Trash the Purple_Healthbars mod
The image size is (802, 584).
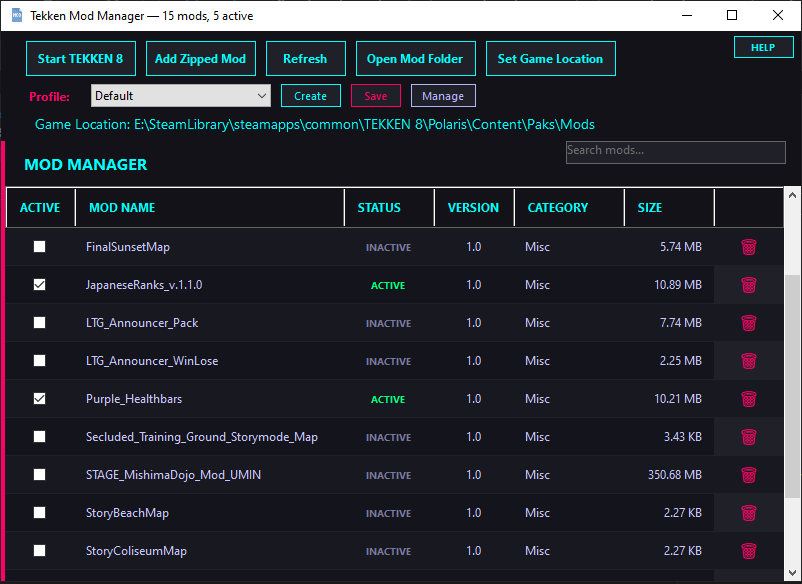tap(748, 399)
